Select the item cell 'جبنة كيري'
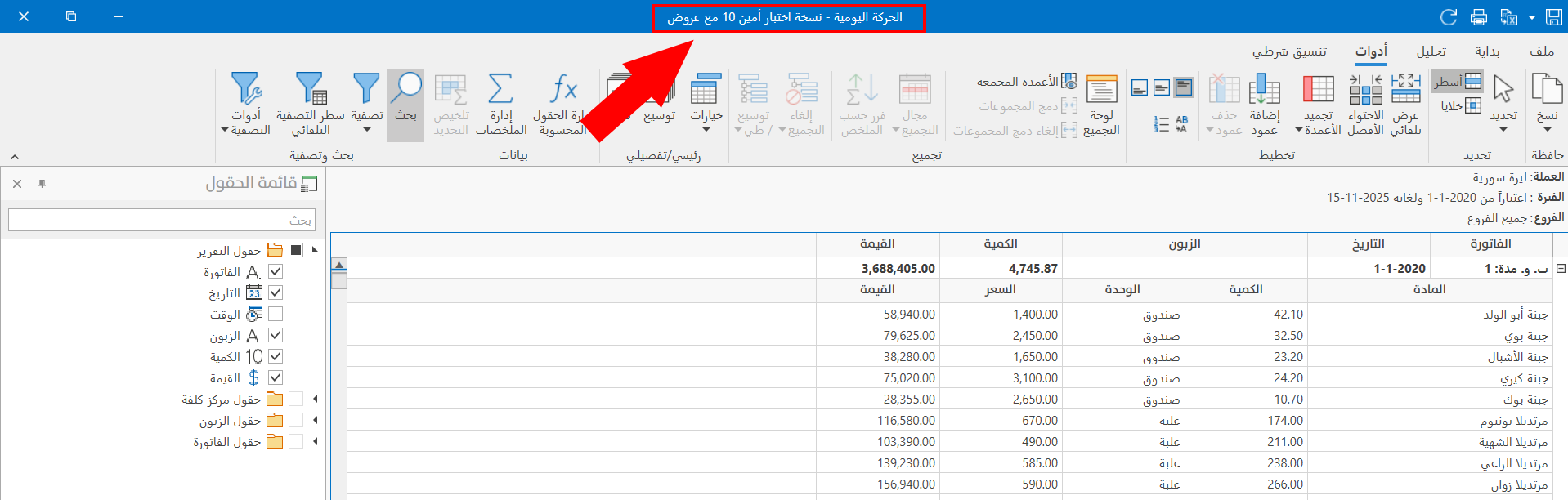This screenshot has height=500, width=1568. click(x=1430, y=378)
